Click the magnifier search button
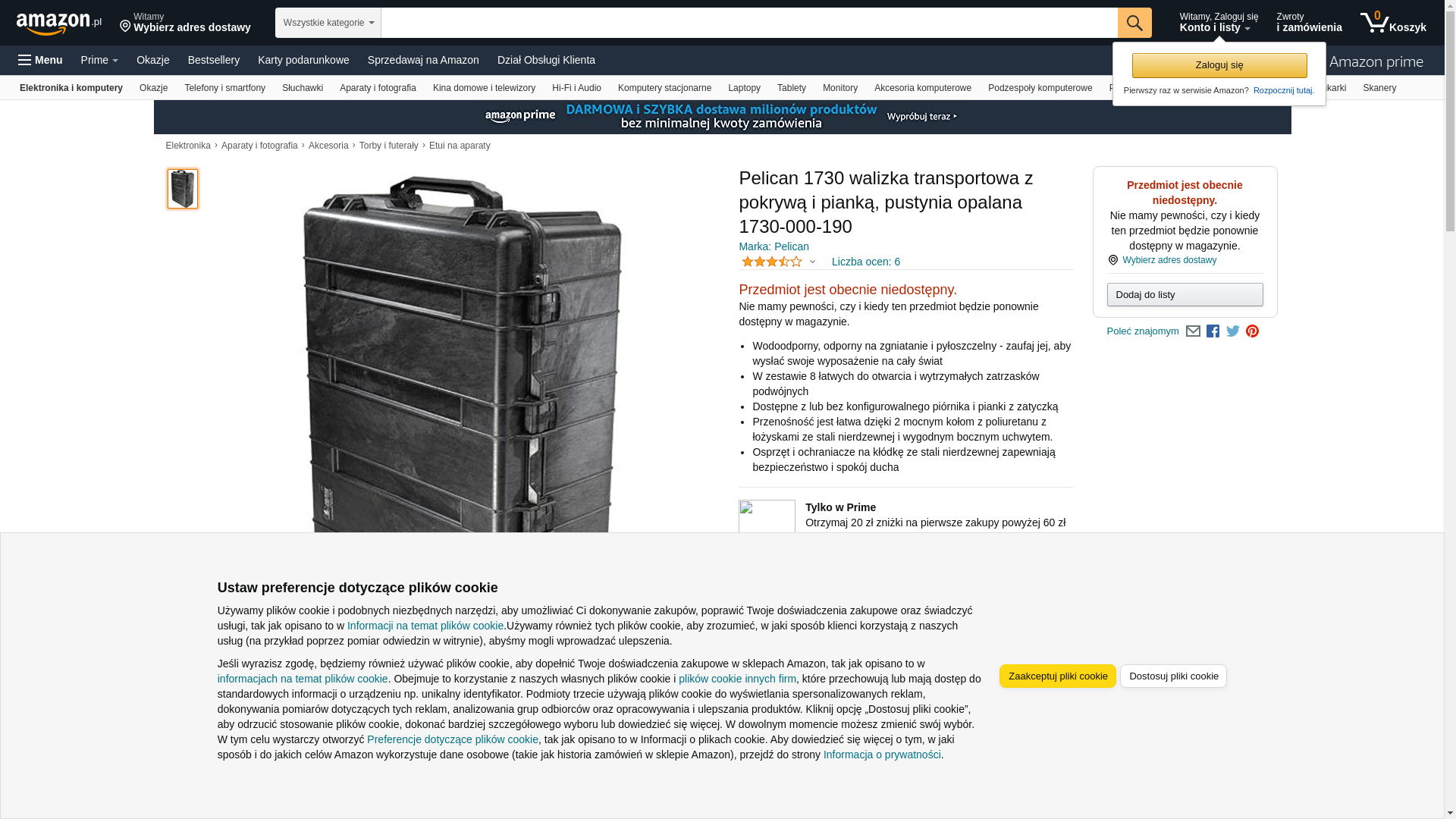 point(1134,23)
